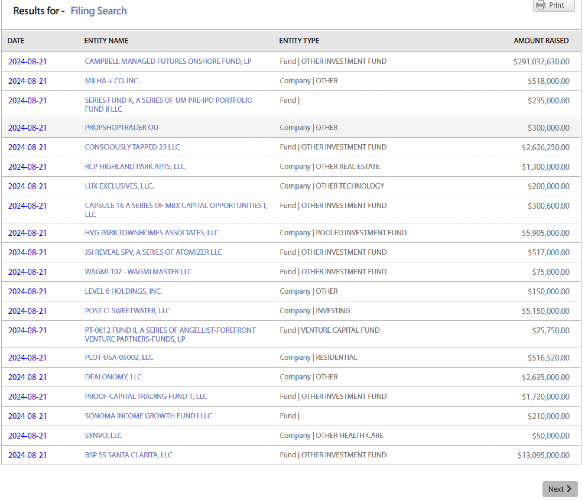The width and height of the screenshot is (588, 500).
Task: Open Sonoma Income Growth Fund I LLC
Action: coord(148,416)
